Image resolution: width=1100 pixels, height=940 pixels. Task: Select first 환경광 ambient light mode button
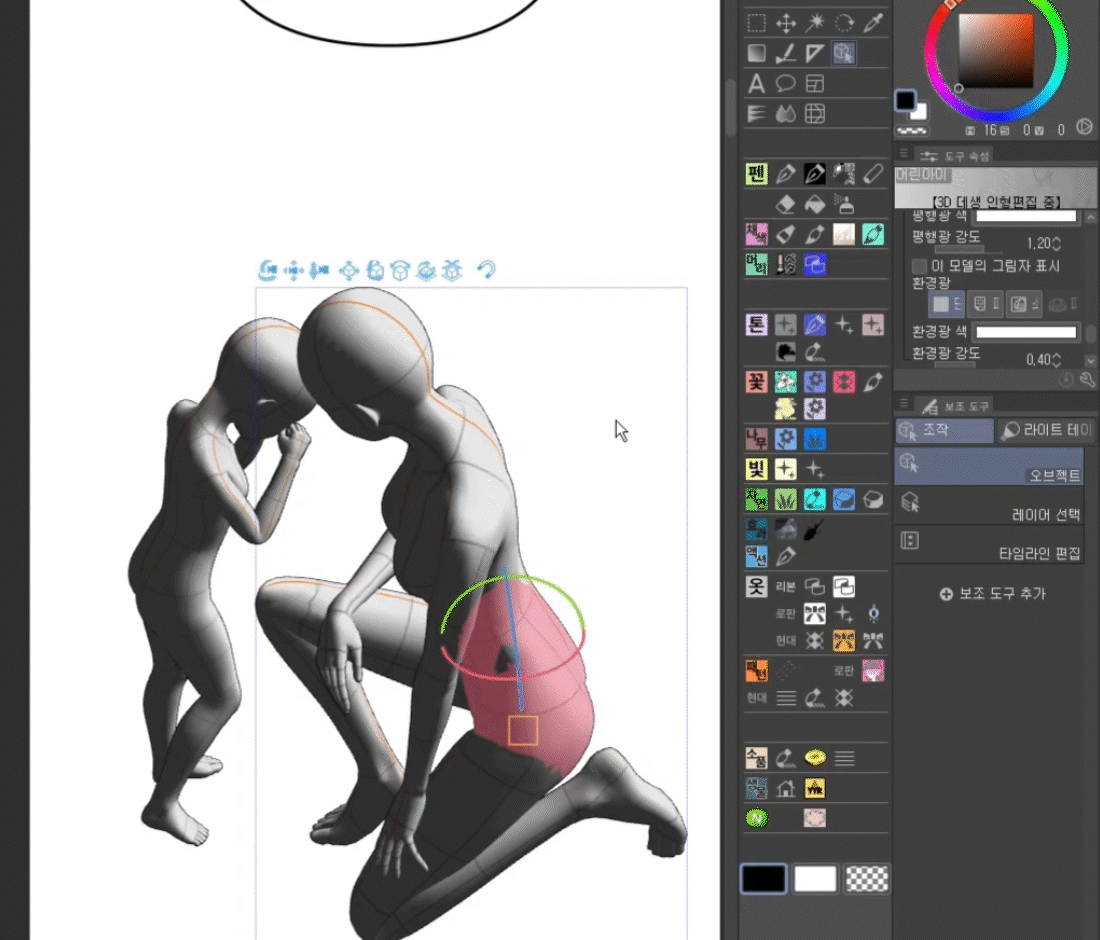coord(946,304)
